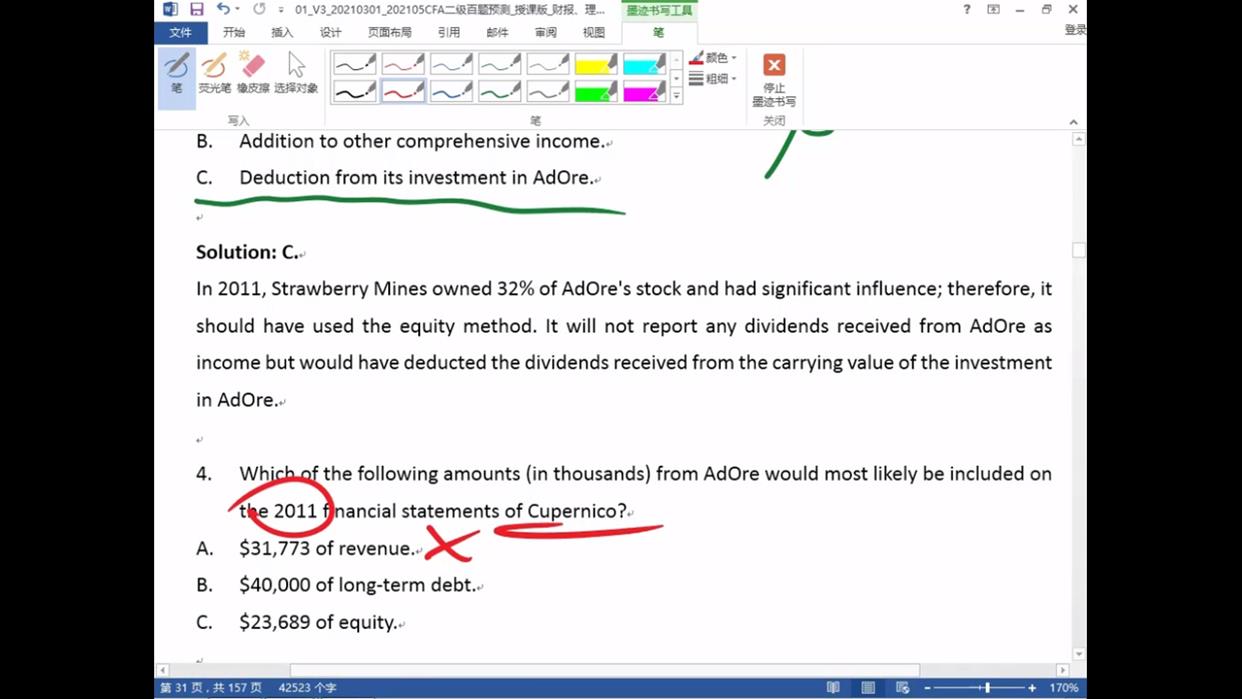Image resolution: width=1242 pixels, height=699 pixels.
Task: Pick the green highlighter swatch
Action: pyautogui.click(x=595, y=91)
